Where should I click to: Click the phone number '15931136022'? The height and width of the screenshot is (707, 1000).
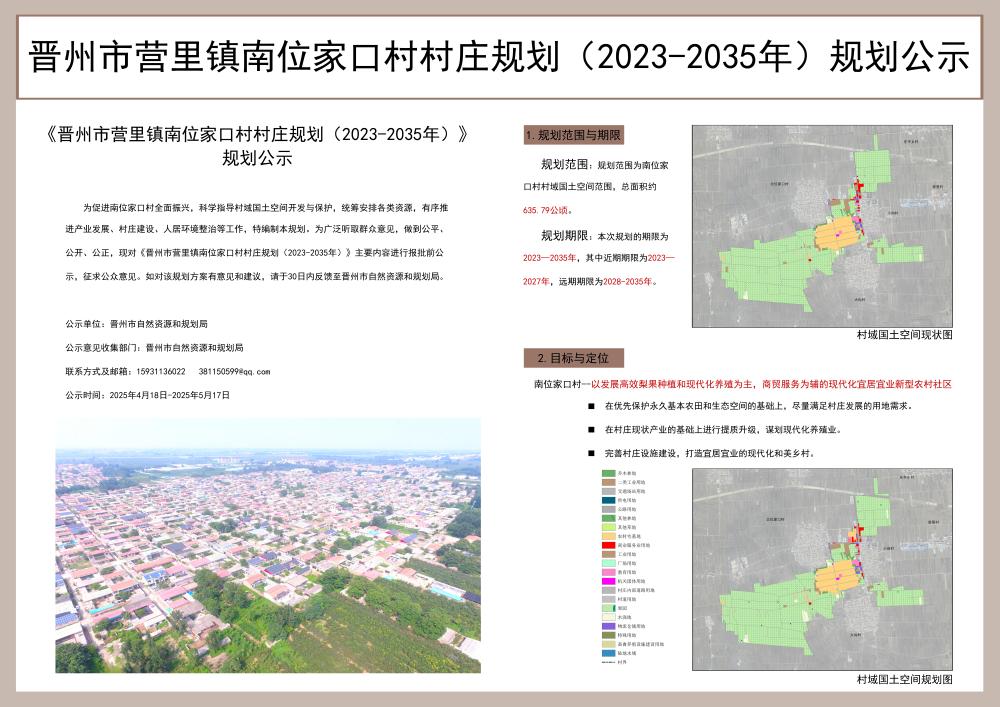pyautogui.click(x=160, y=371)
